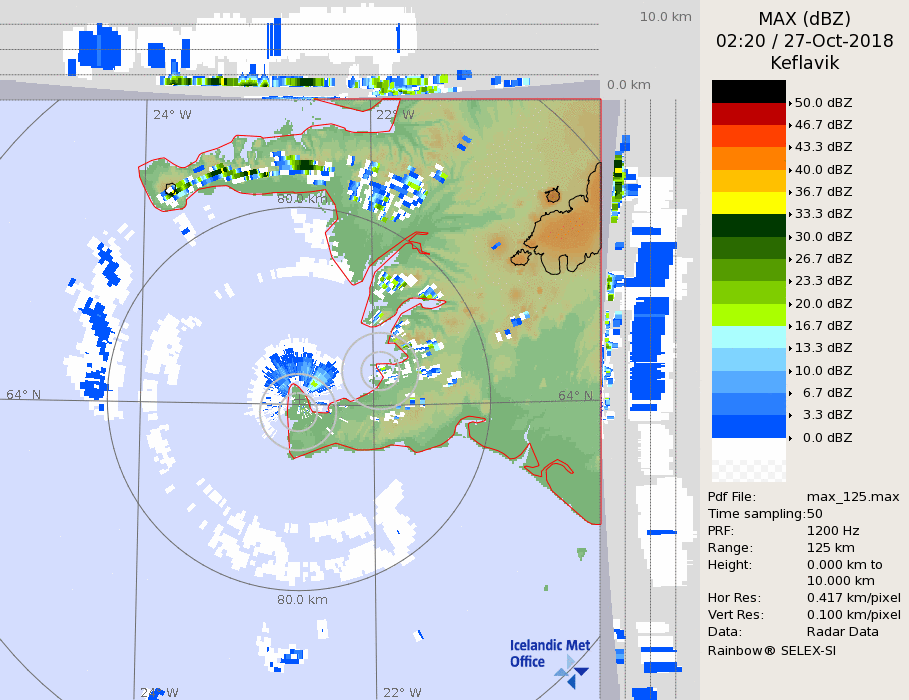This screenshot has width=909, height=700.
Task: Click the MAX (dBZ) title text
Action: (x=804, y=19)
